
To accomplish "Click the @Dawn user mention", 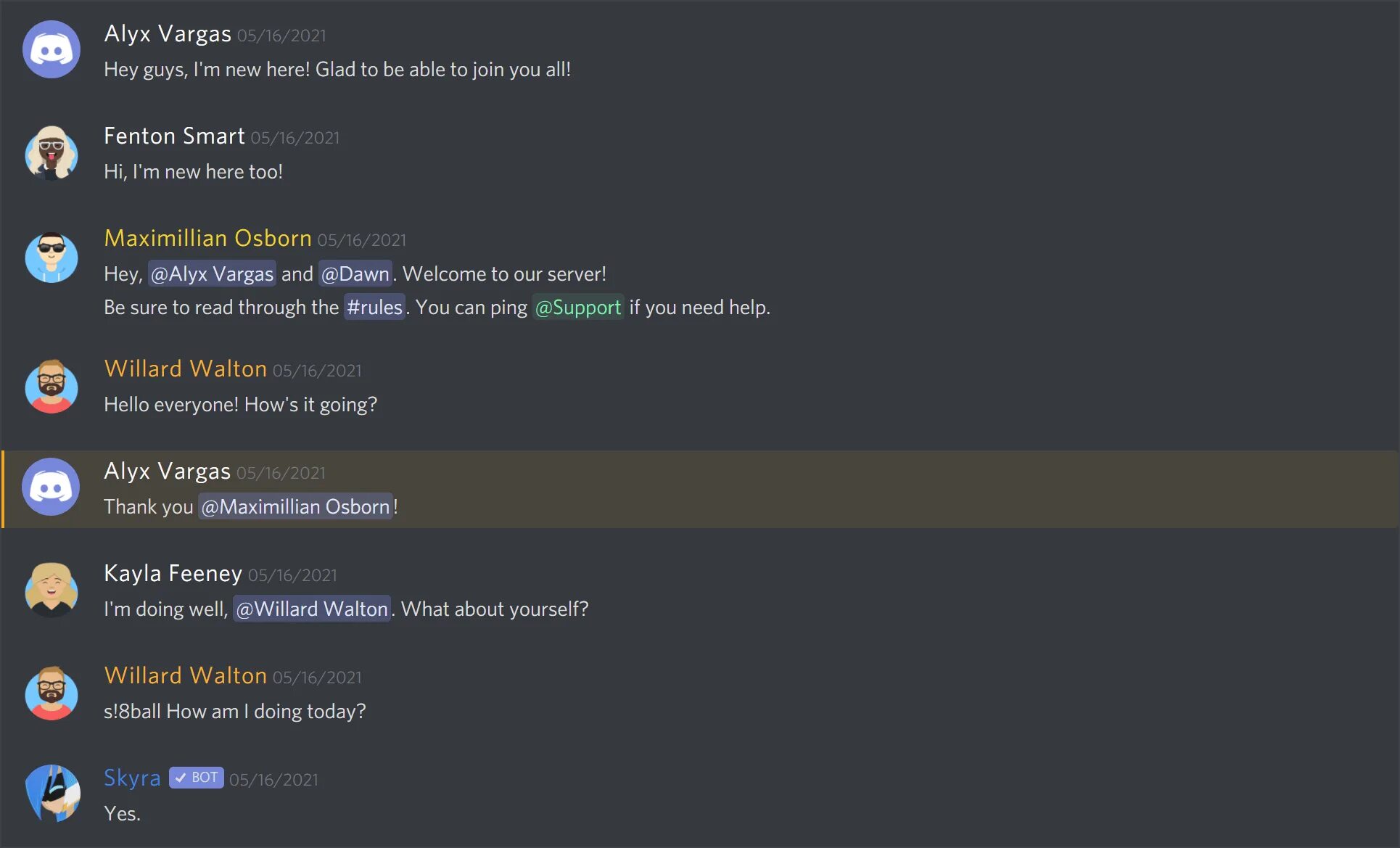I will click(355, 273).
